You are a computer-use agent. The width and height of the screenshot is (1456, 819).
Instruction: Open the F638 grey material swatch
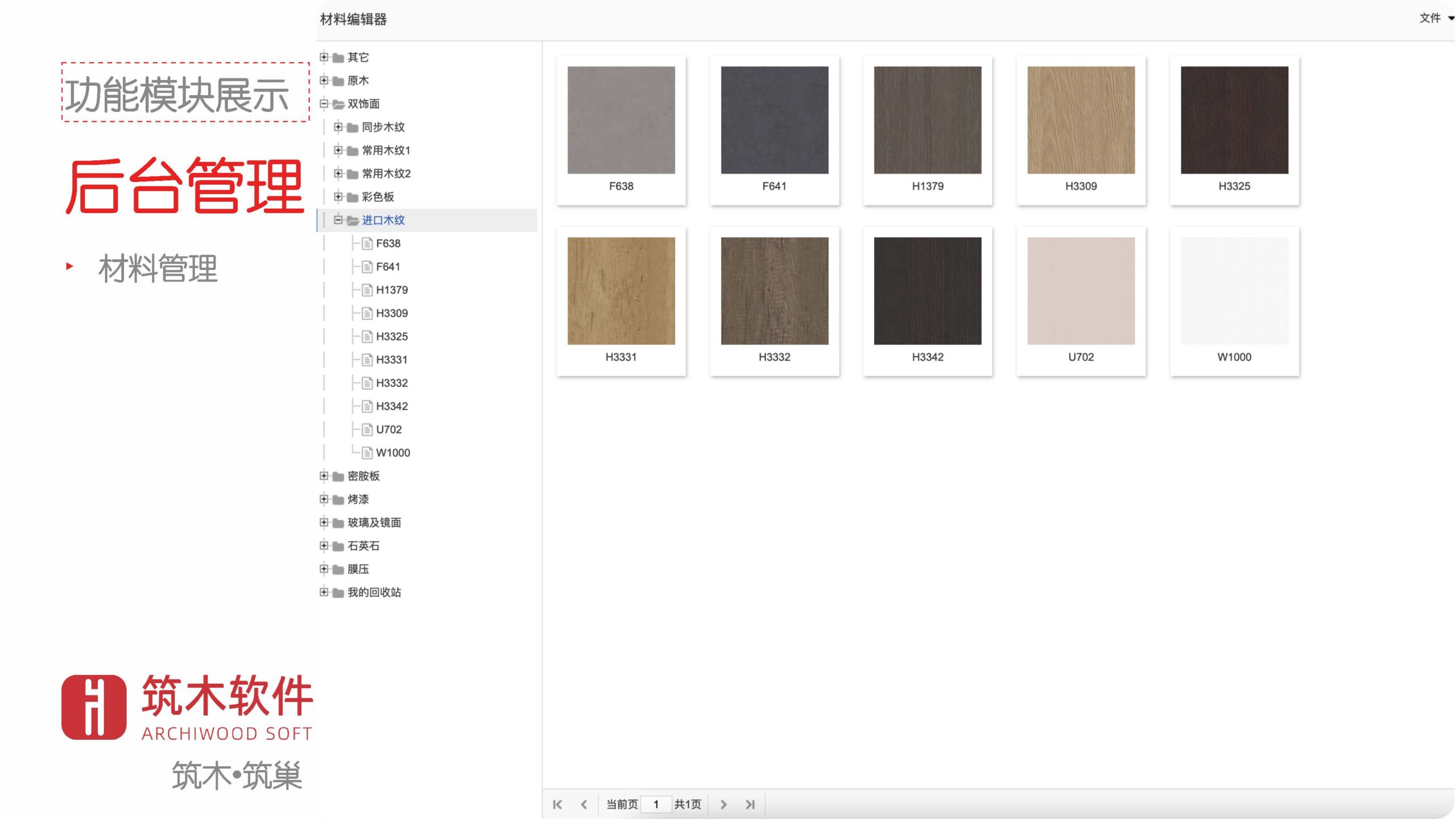click(621, 120)
